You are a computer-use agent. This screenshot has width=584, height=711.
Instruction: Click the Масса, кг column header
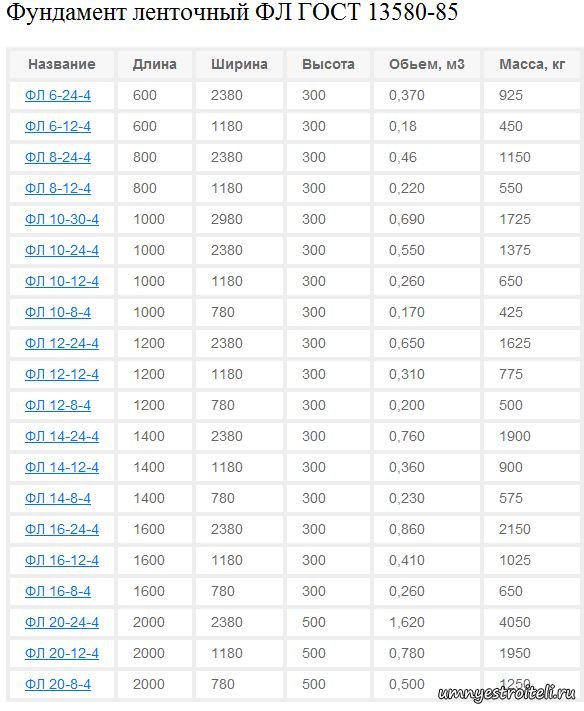(532, 64)
